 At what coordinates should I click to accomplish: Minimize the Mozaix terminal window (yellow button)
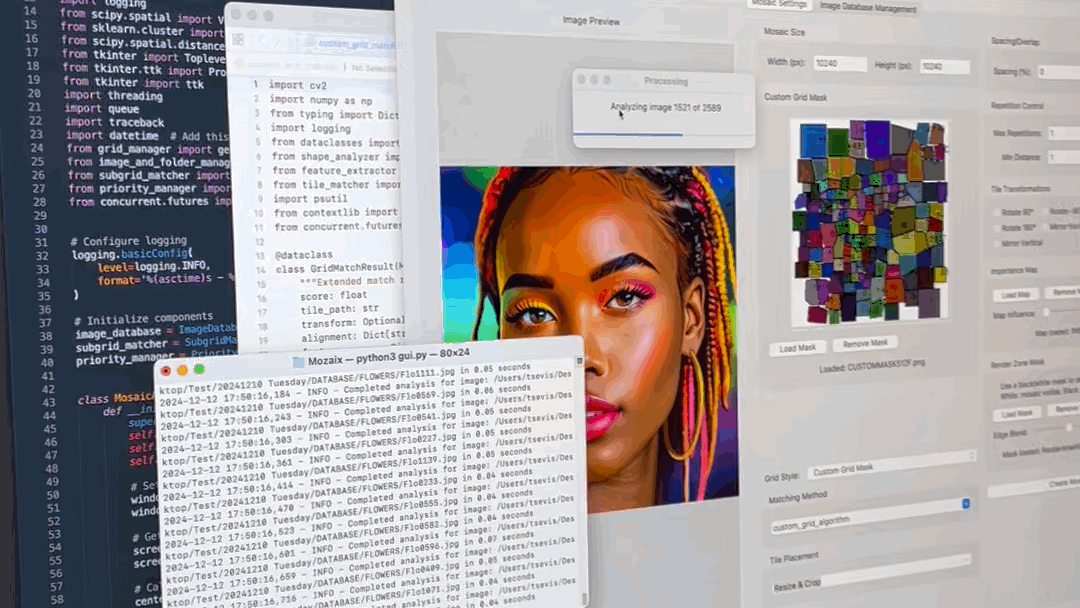tap(183, 370)
